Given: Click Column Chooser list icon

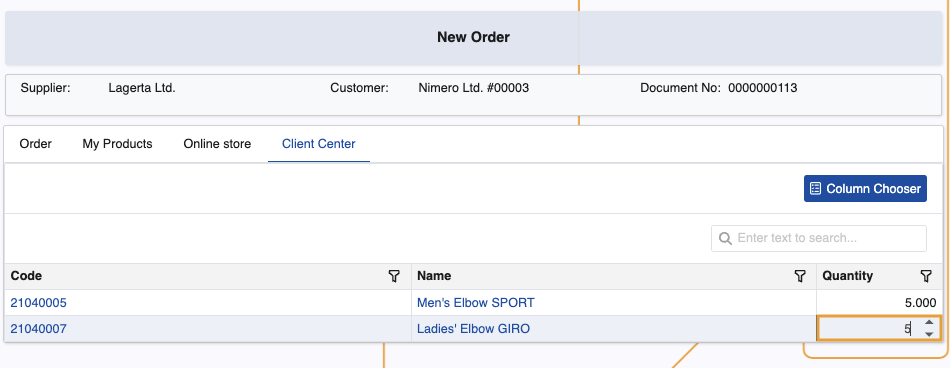Looking at the screenshot, I should (x=815, y=189).
